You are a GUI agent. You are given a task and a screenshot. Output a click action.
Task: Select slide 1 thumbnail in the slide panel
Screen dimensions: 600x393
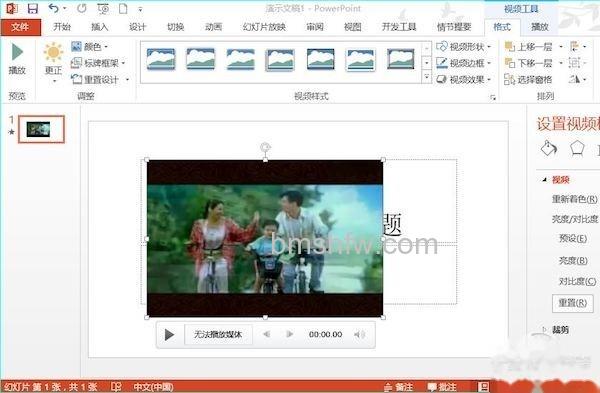[42, 129]
